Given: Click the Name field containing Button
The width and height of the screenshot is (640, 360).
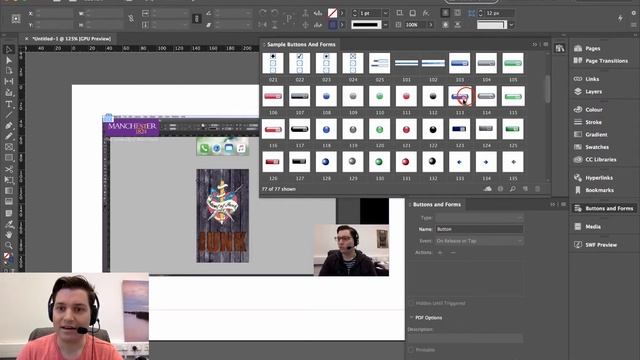Looking at the screenshot, I should tap(479, 229).
